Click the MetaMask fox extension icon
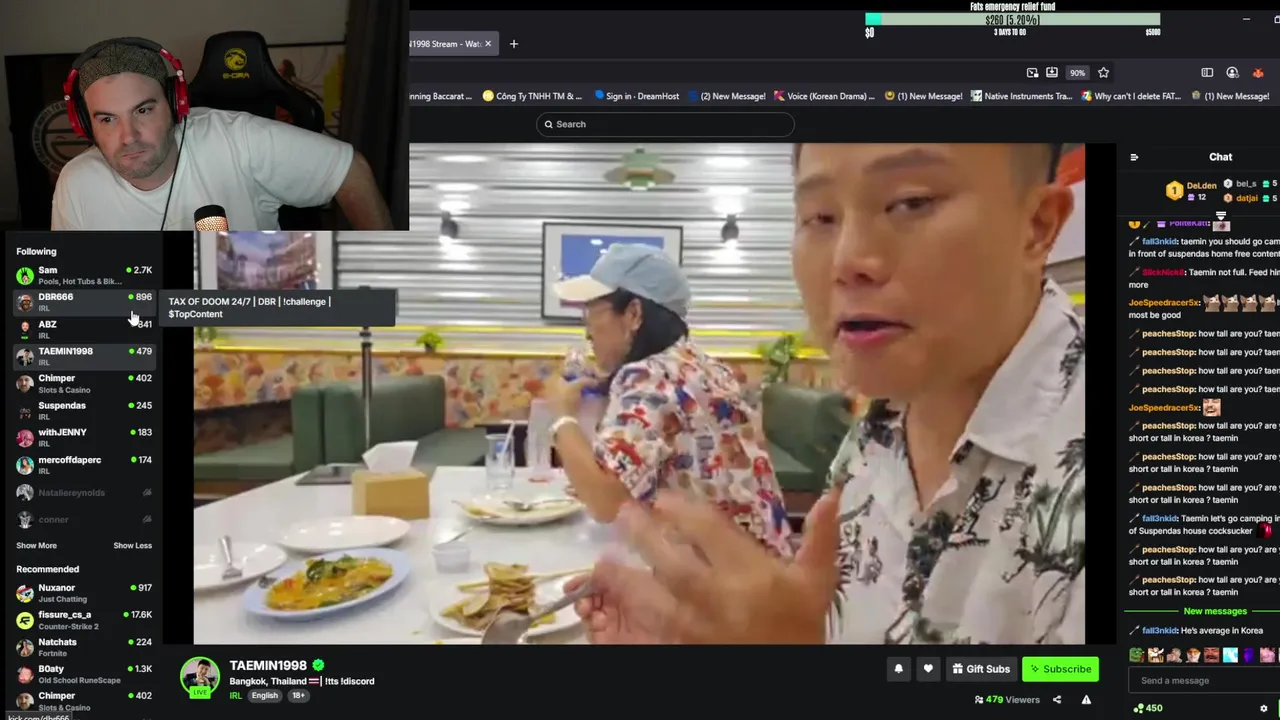The width and height of the screenshot is (1280, 720). click(1258, 72)
